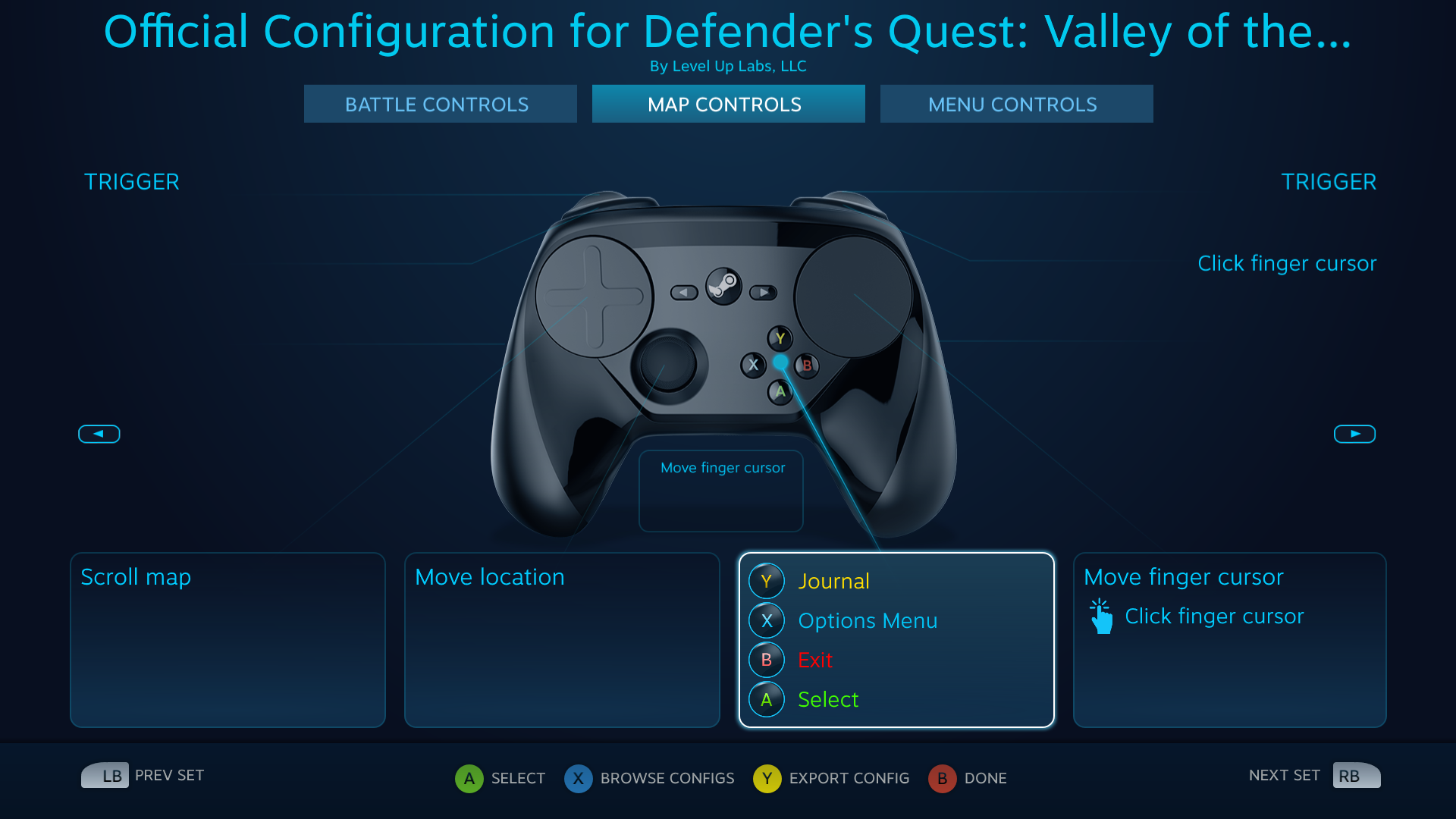The height and width of the screenshot is (819, 1456).
Task: Click the Scroll map right arrow icon
Action: 1354,433
